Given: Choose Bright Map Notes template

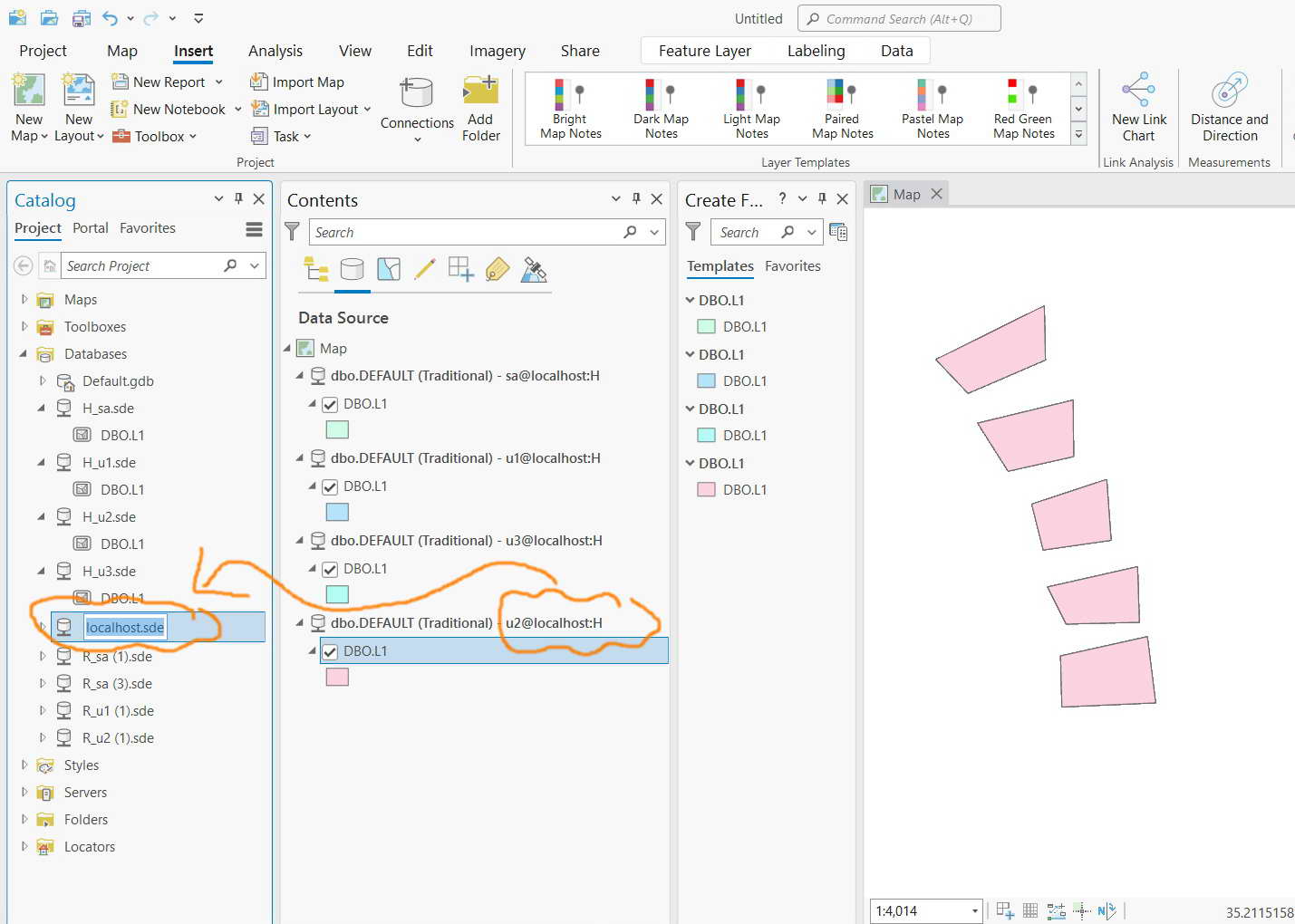Looking at the screenshot, I should [x=571, y=109].
